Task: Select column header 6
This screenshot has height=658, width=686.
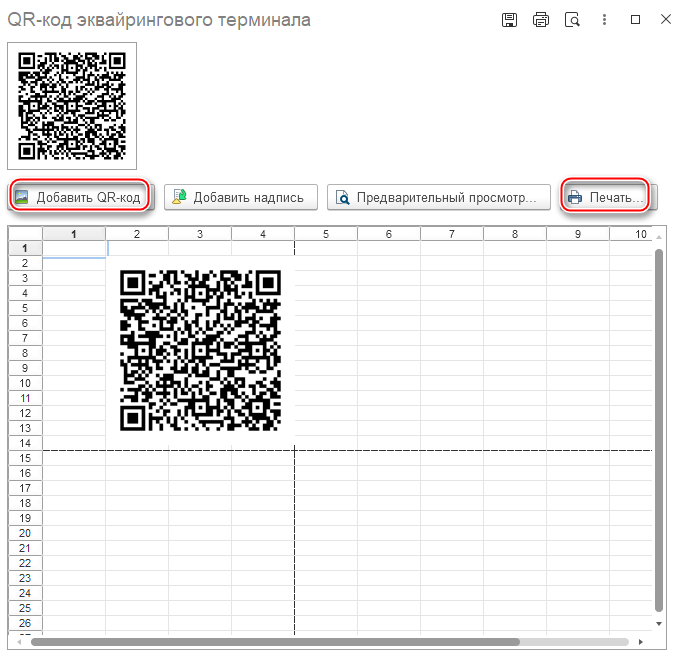Action: tap(389, 234)
